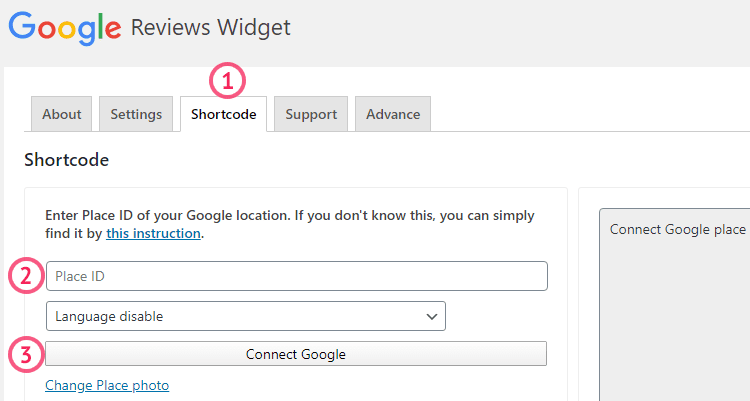
Task: Click the 'Shortcode' section heading
Action: pyautogui.click(x=66, y=160)
